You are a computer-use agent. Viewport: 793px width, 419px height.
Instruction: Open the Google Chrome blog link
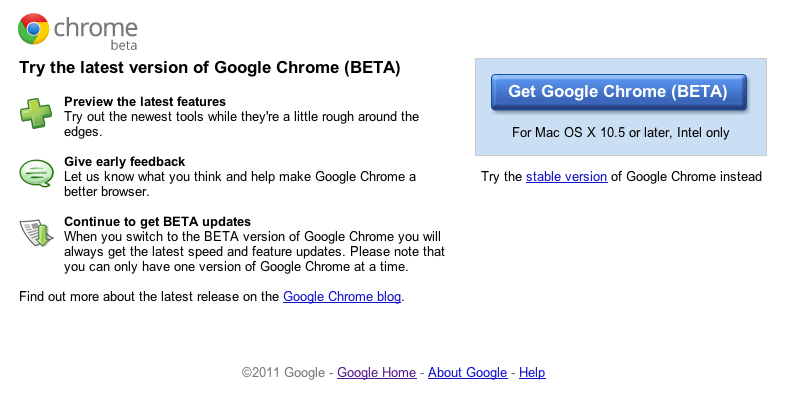click(x=342, y=297)
